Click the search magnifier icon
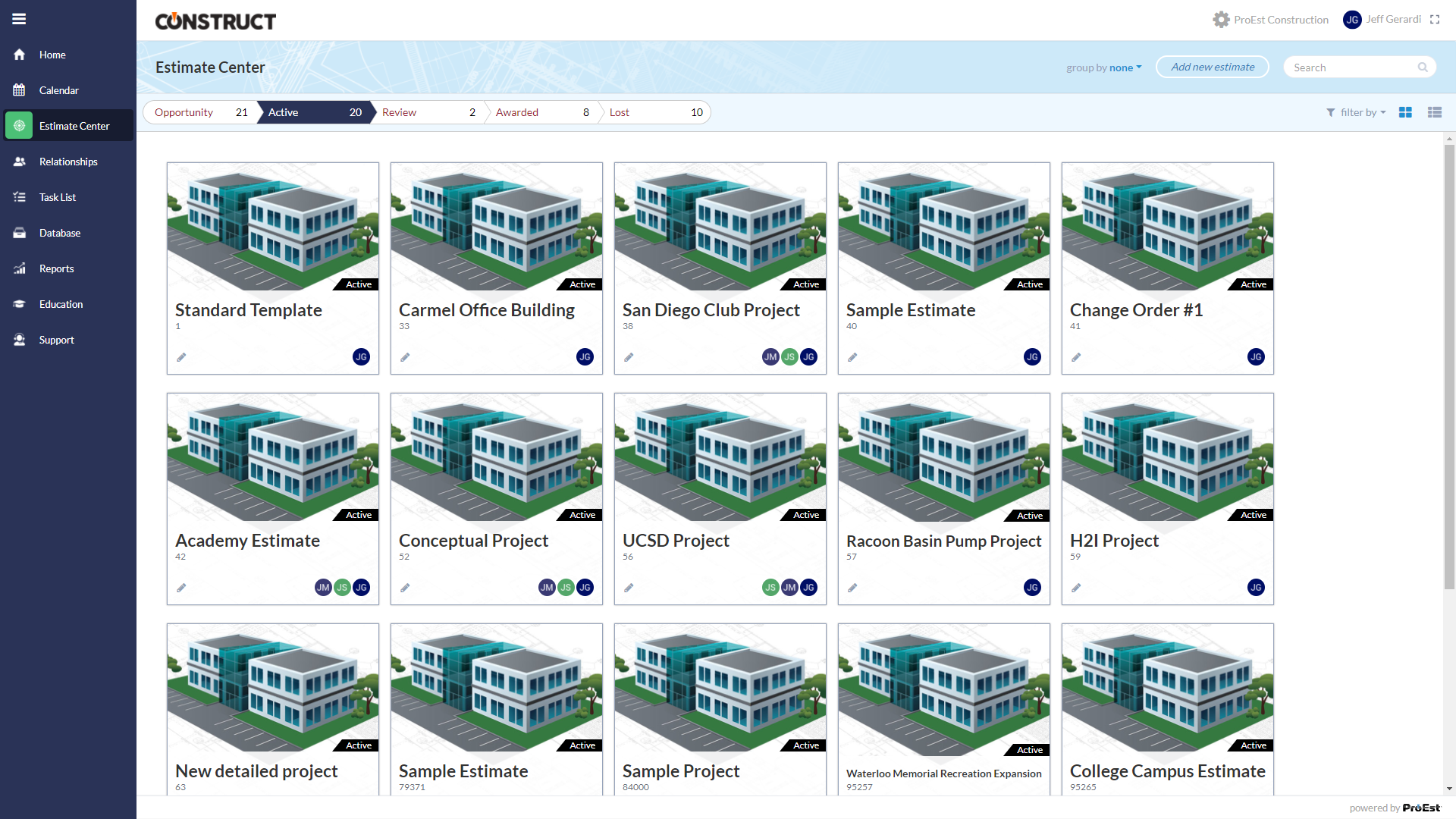This screenshot has height=819, width=1456. pos(1423,67)
